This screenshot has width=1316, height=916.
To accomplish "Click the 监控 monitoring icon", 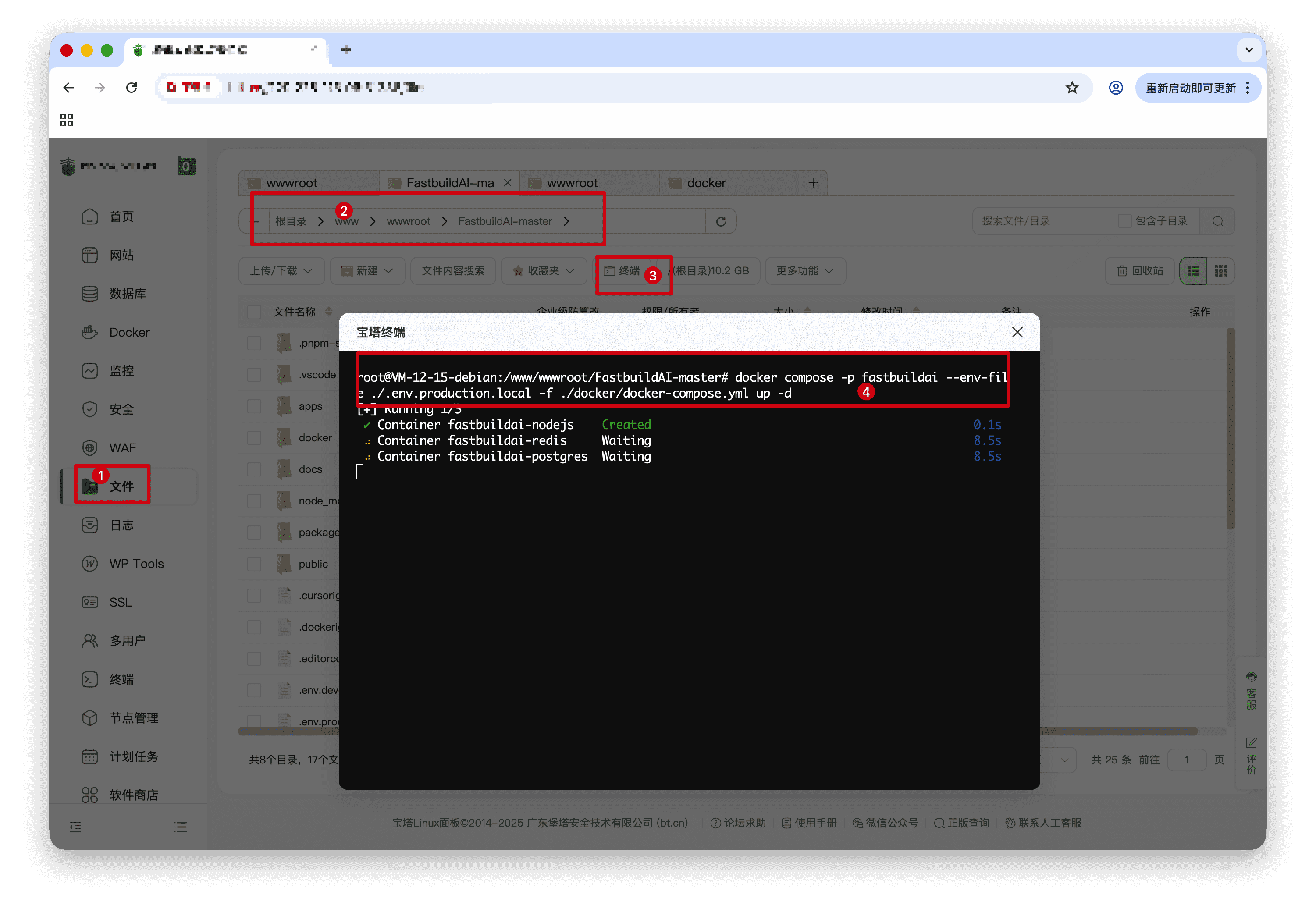I will [x=89, y=371].
